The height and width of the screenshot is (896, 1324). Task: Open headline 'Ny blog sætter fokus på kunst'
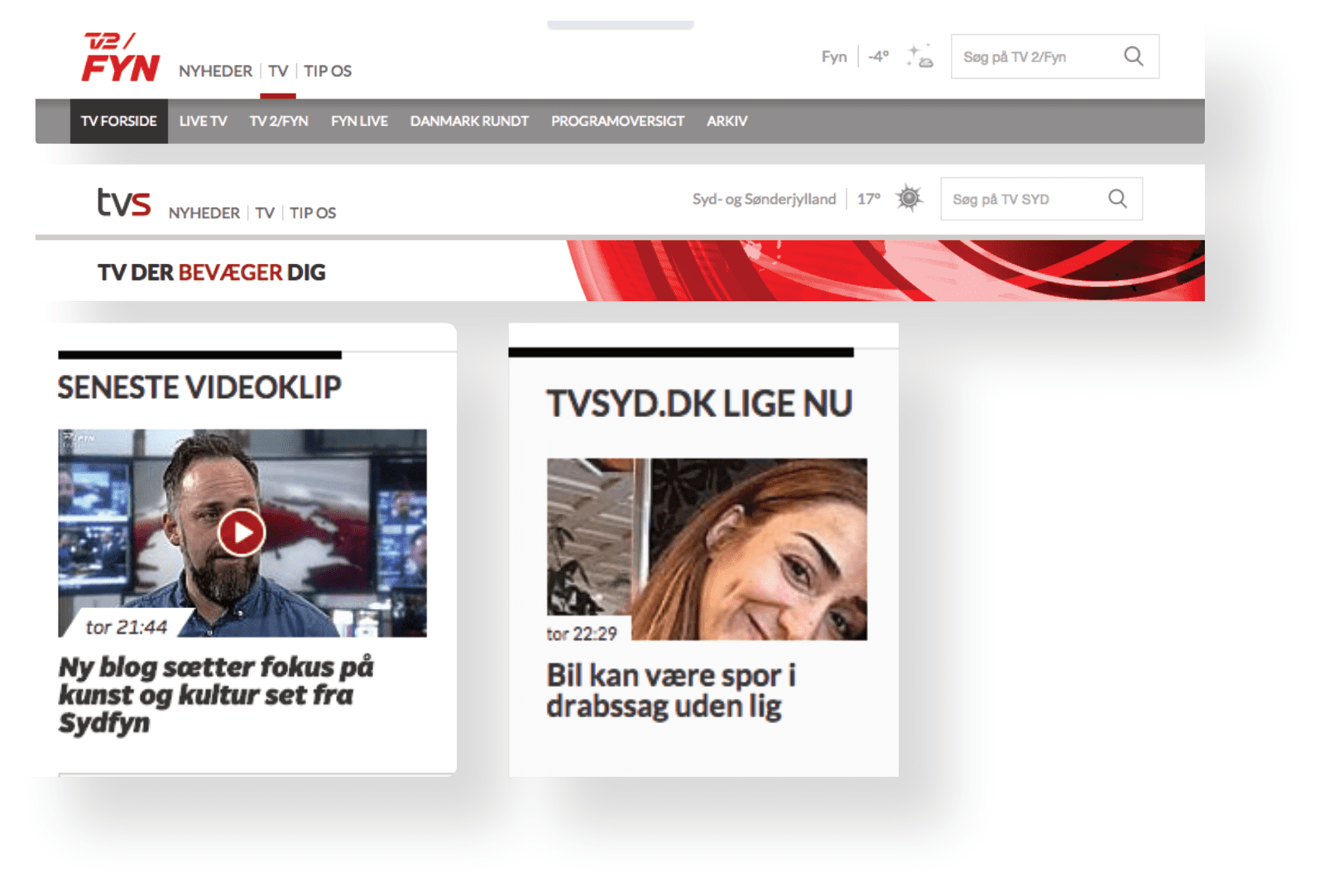(216, 694)
